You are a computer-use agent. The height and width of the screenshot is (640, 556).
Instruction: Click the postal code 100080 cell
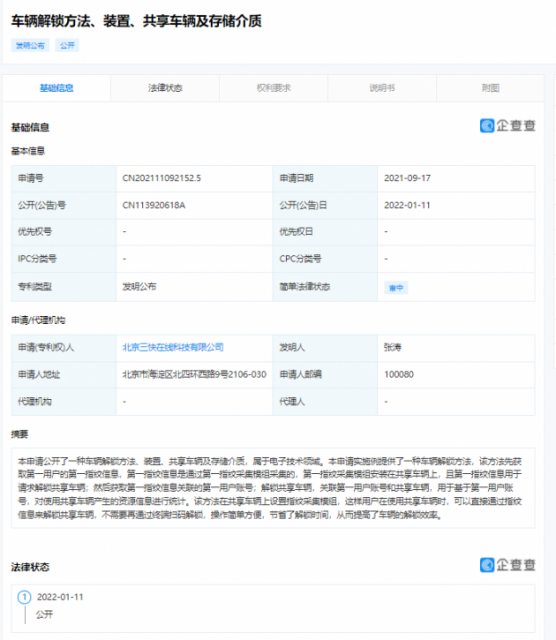click(x=456, y=374)
